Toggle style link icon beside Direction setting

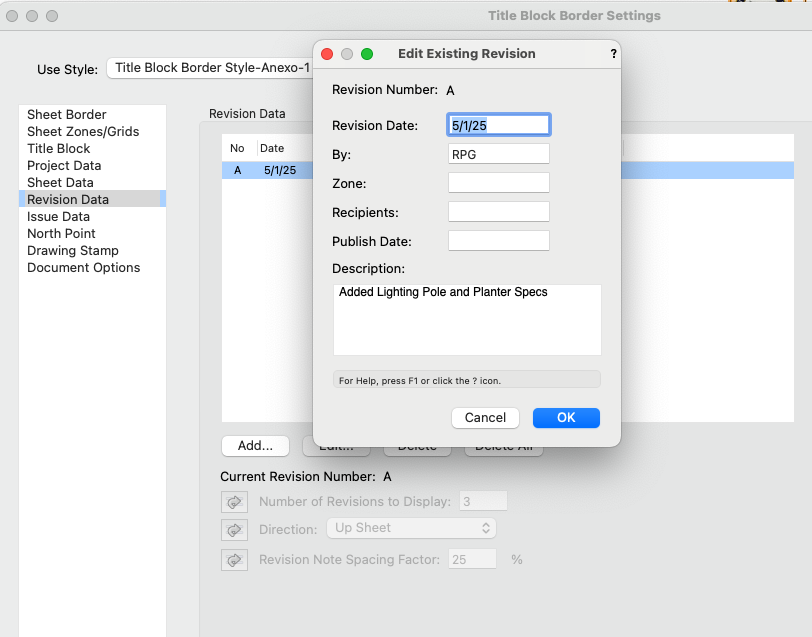click(x=234, y=530)
